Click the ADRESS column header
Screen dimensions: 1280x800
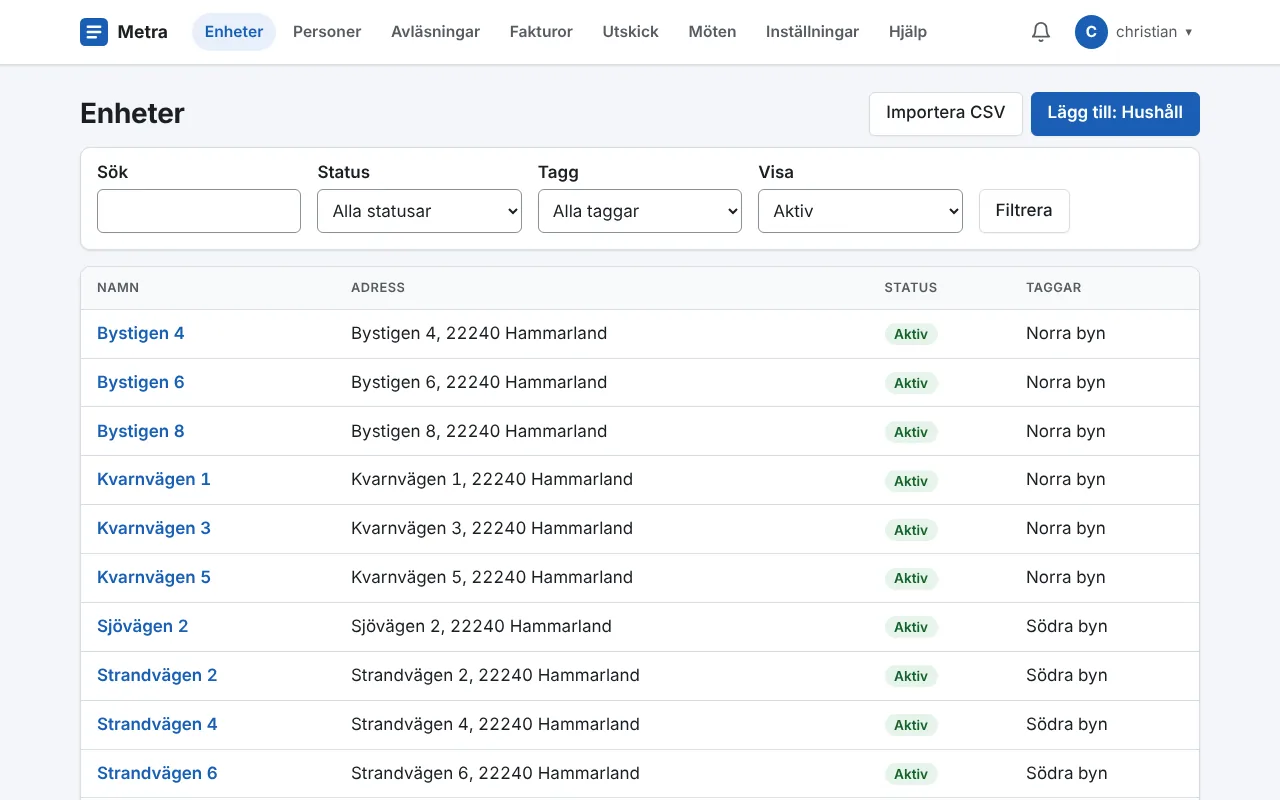click(378, 288)
